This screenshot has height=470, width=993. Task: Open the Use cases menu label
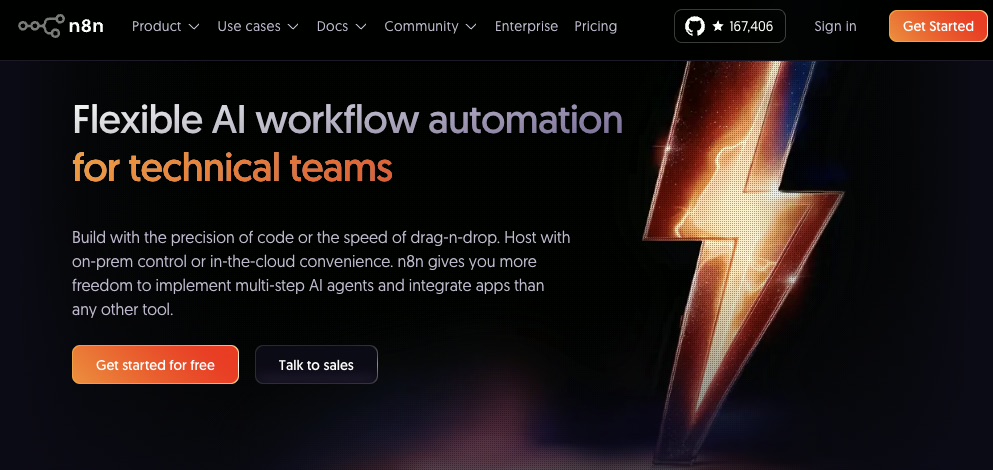(x=249, y=26)
